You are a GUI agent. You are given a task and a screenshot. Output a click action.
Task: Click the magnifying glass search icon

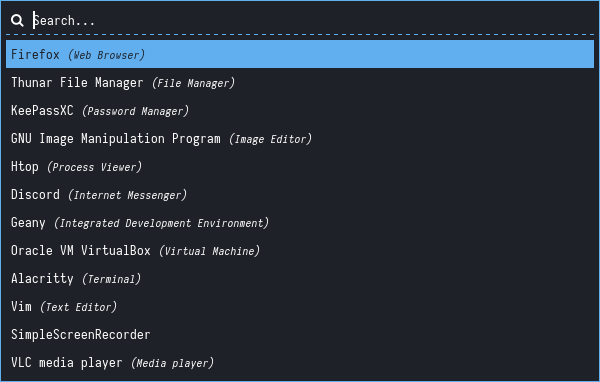click(17, 20)
